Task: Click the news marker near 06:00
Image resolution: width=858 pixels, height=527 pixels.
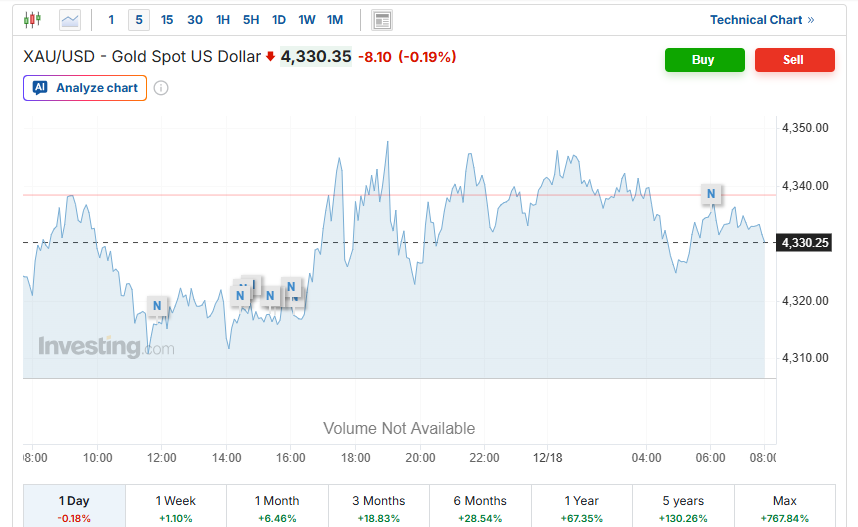Action: [x=711, y=193]
